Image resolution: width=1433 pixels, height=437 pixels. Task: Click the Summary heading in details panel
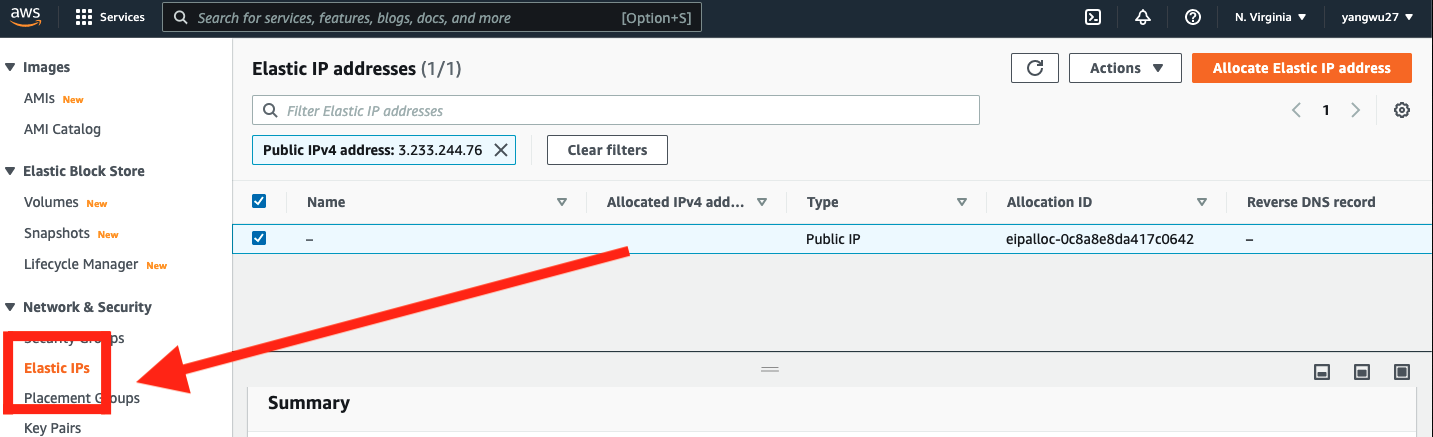tap(309, 403)
